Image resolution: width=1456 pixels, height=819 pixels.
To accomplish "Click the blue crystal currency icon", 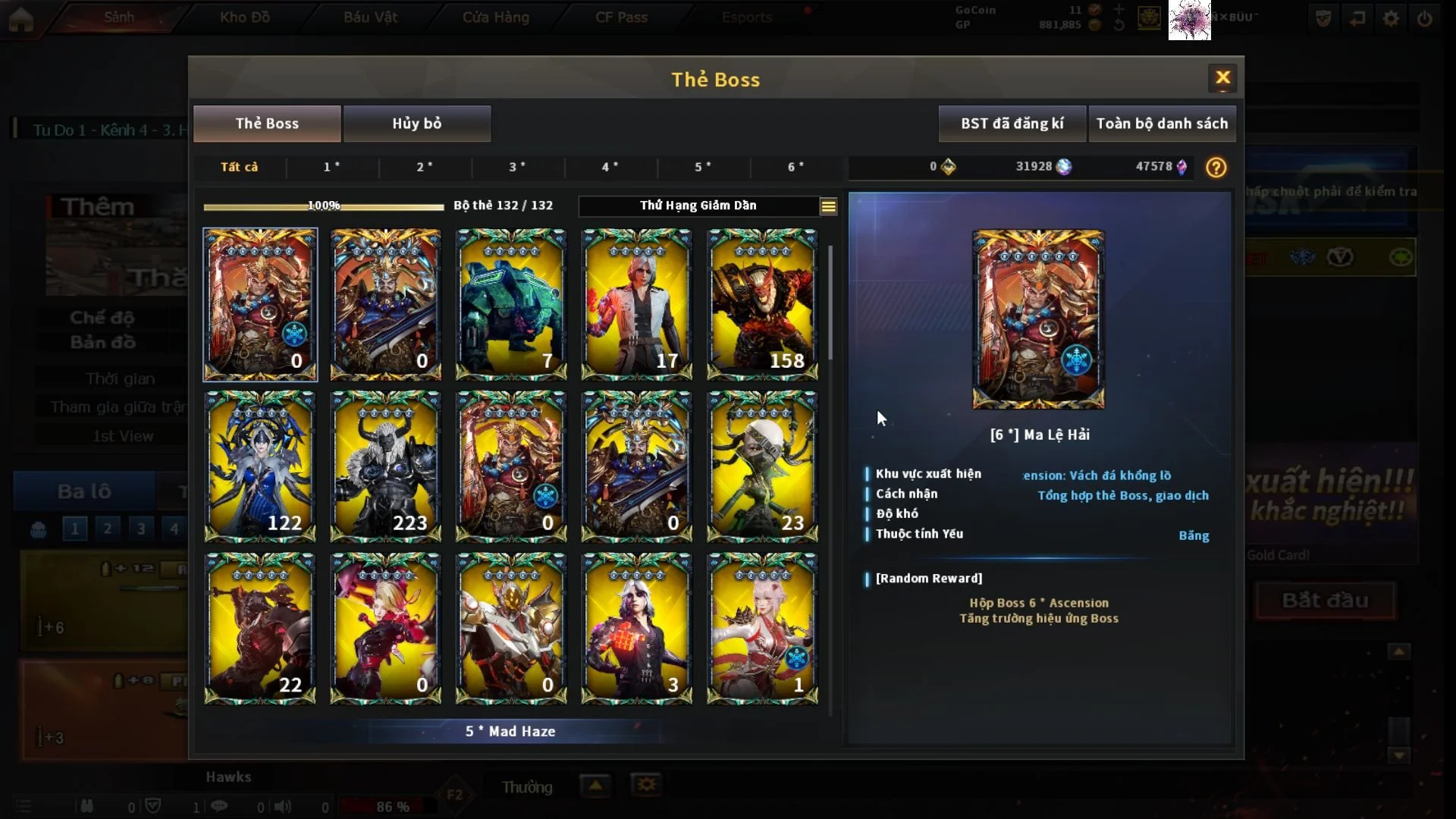I will 1064,167.
